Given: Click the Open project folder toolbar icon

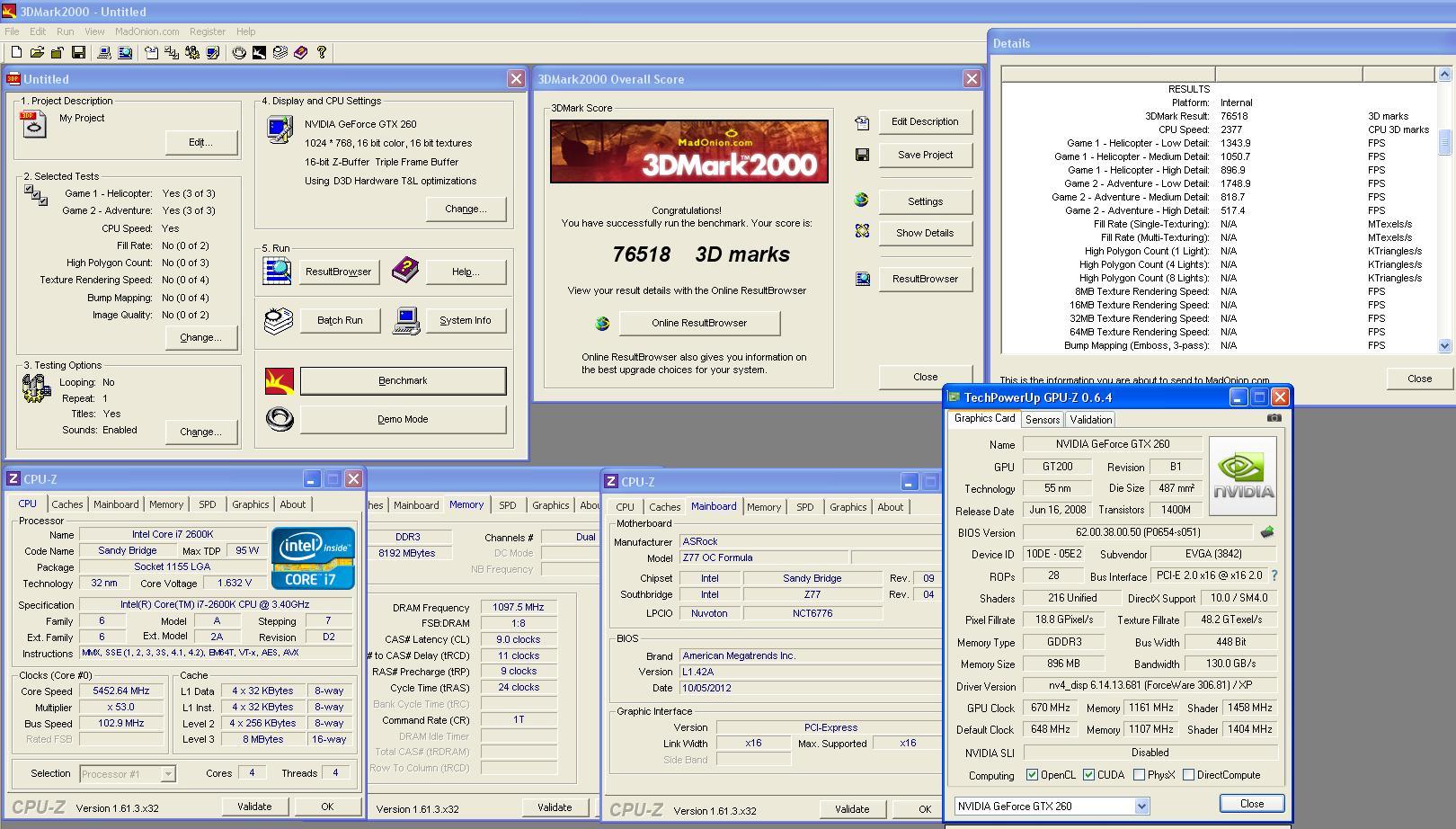Looking at the screenshot, I should point(37,53).
